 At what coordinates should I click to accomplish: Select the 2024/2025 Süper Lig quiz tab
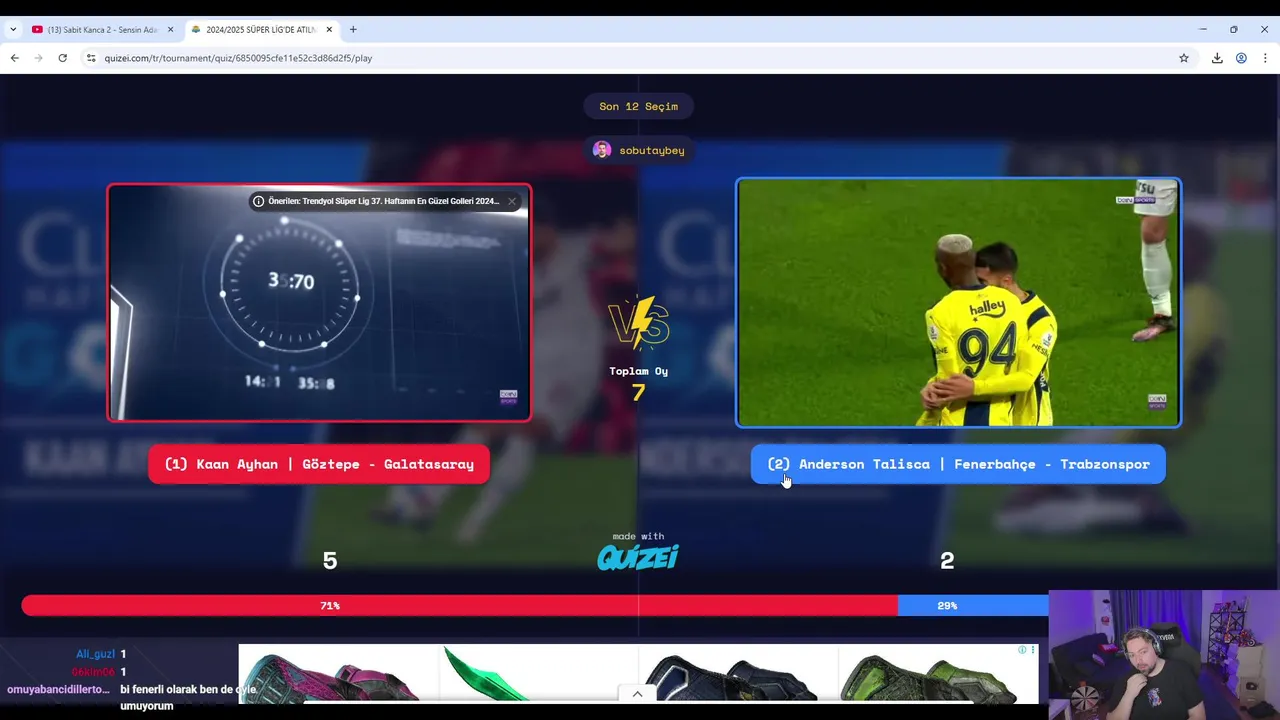(261, 30)
